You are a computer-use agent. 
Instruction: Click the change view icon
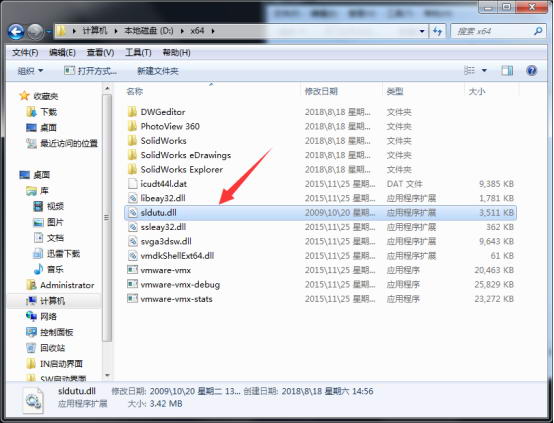coord(469,71)
